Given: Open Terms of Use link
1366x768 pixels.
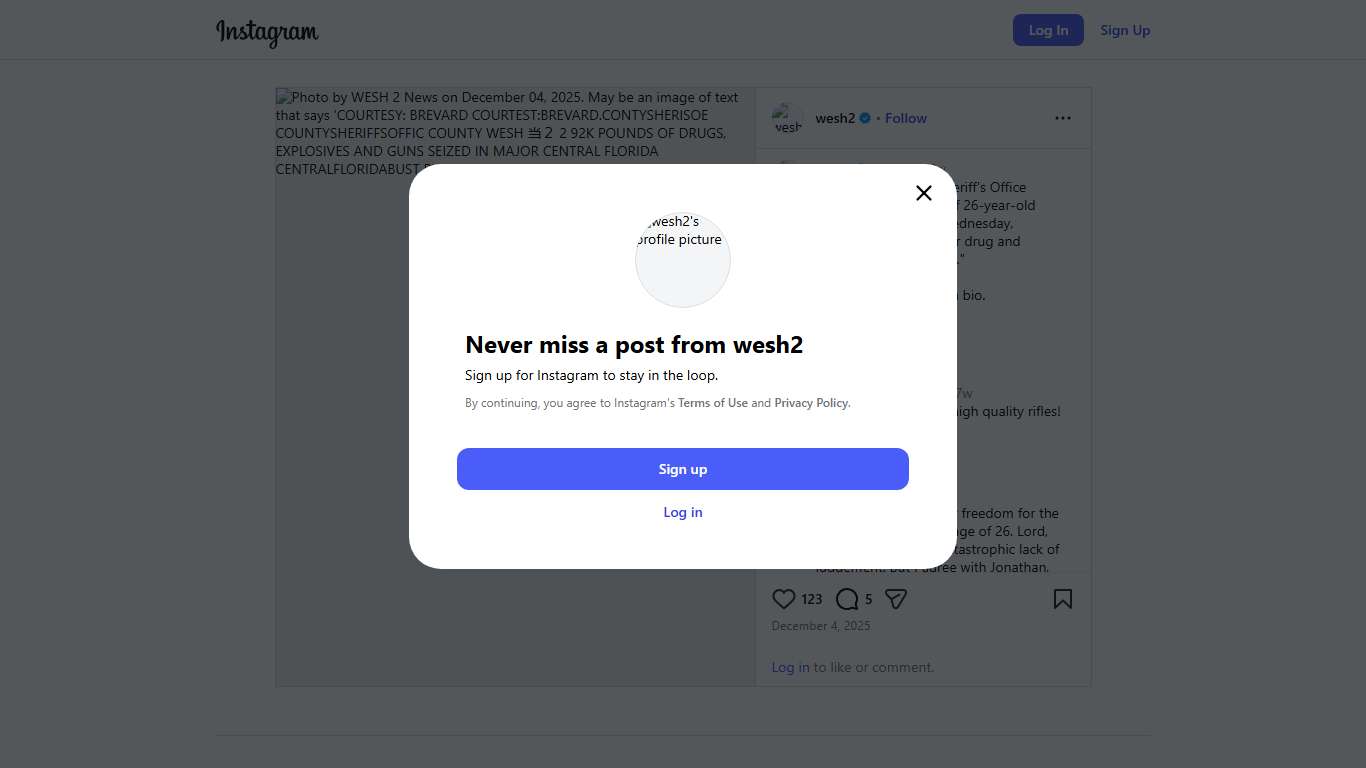Looking at the screenshot, I should pos(713,403).
